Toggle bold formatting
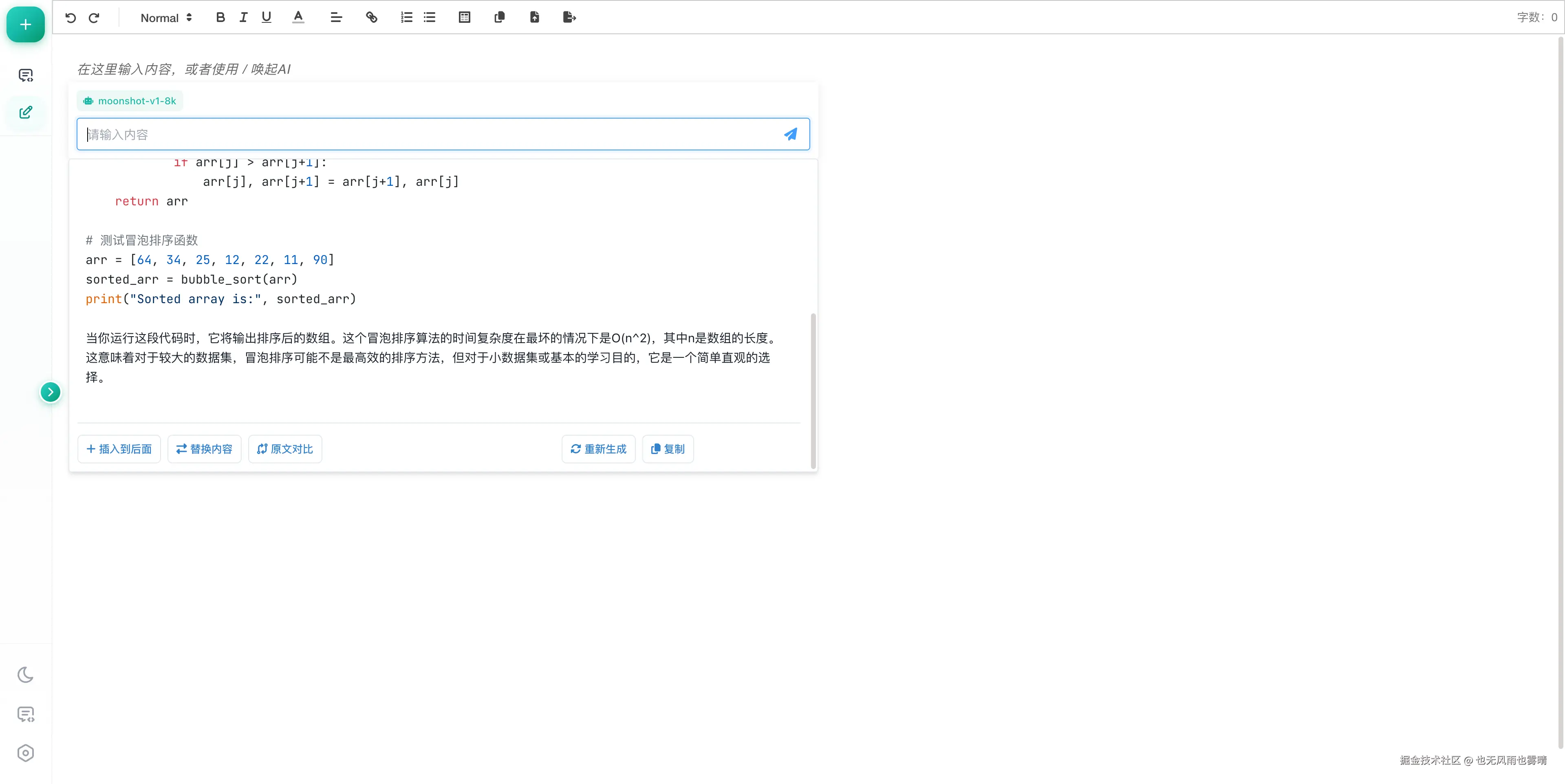Viewport: 1565px width, 784px height. [x=220, y=17]
